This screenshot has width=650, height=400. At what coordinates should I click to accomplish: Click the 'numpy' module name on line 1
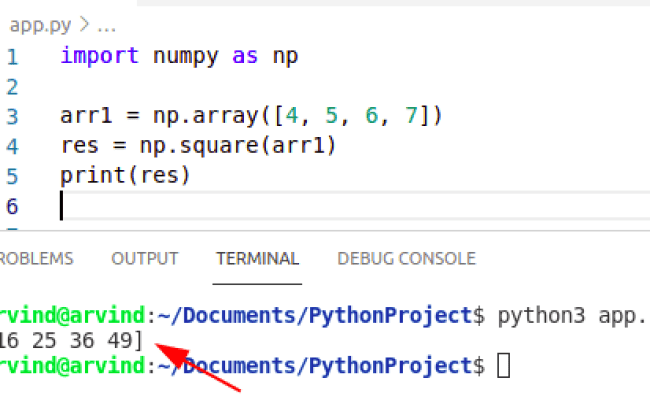tap(185, 57)
